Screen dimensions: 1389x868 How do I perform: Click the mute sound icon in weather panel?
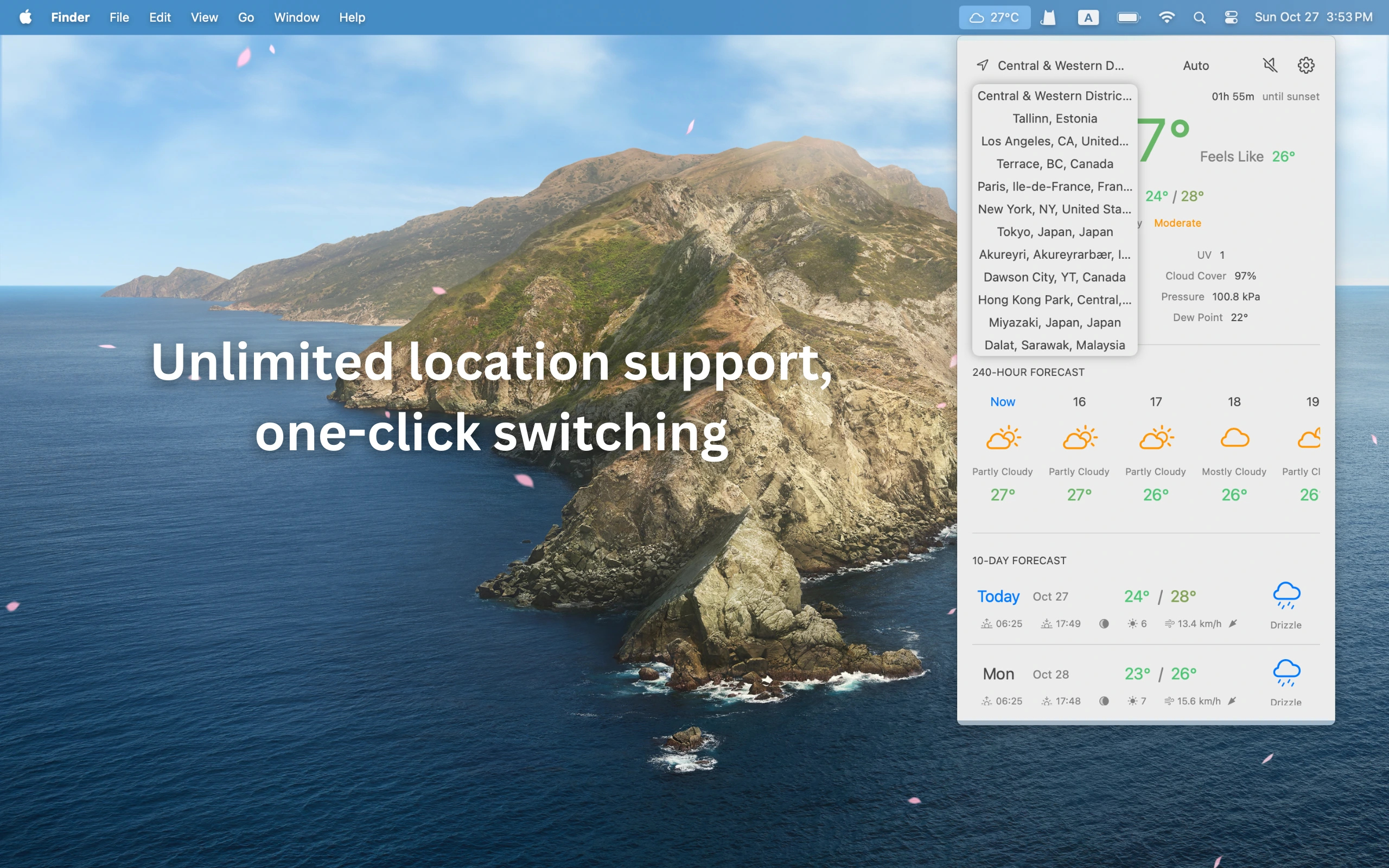(x=1270, y=65)
